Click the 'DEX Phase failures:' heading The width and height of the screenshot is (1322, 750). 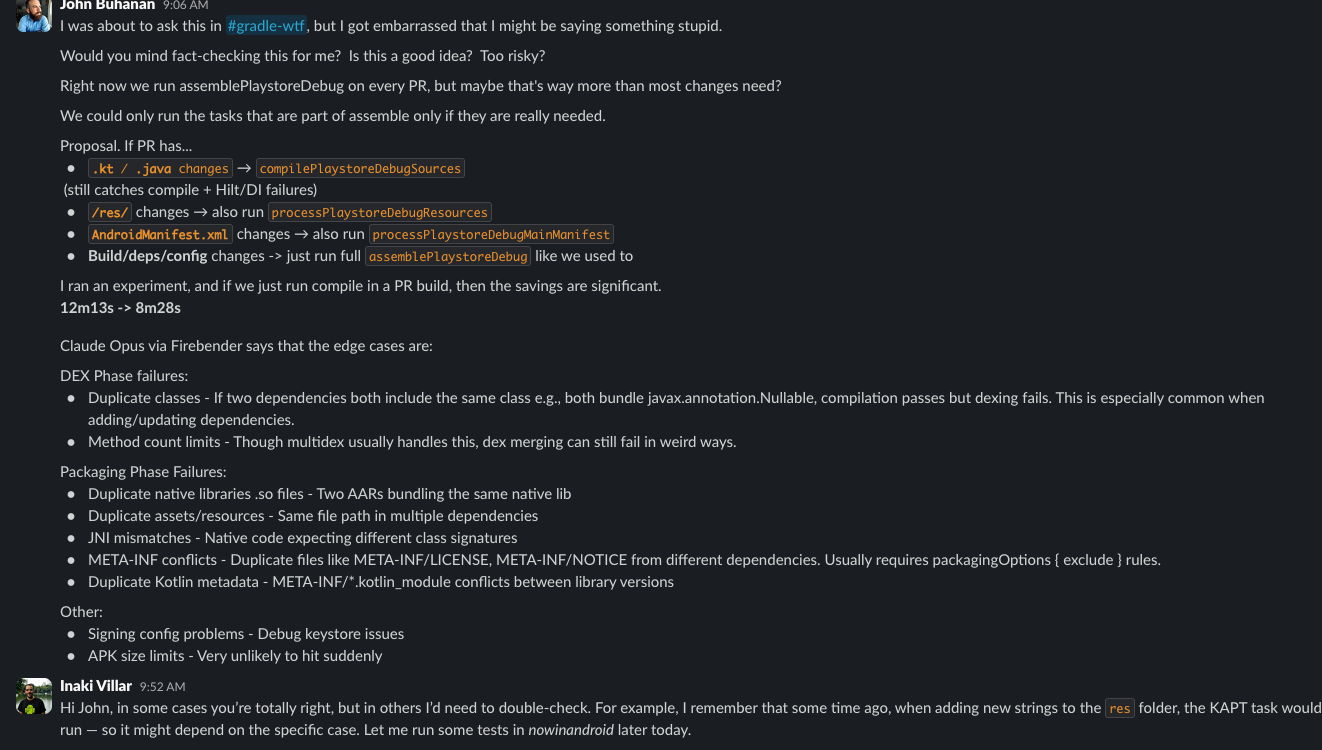coord(124,376)
